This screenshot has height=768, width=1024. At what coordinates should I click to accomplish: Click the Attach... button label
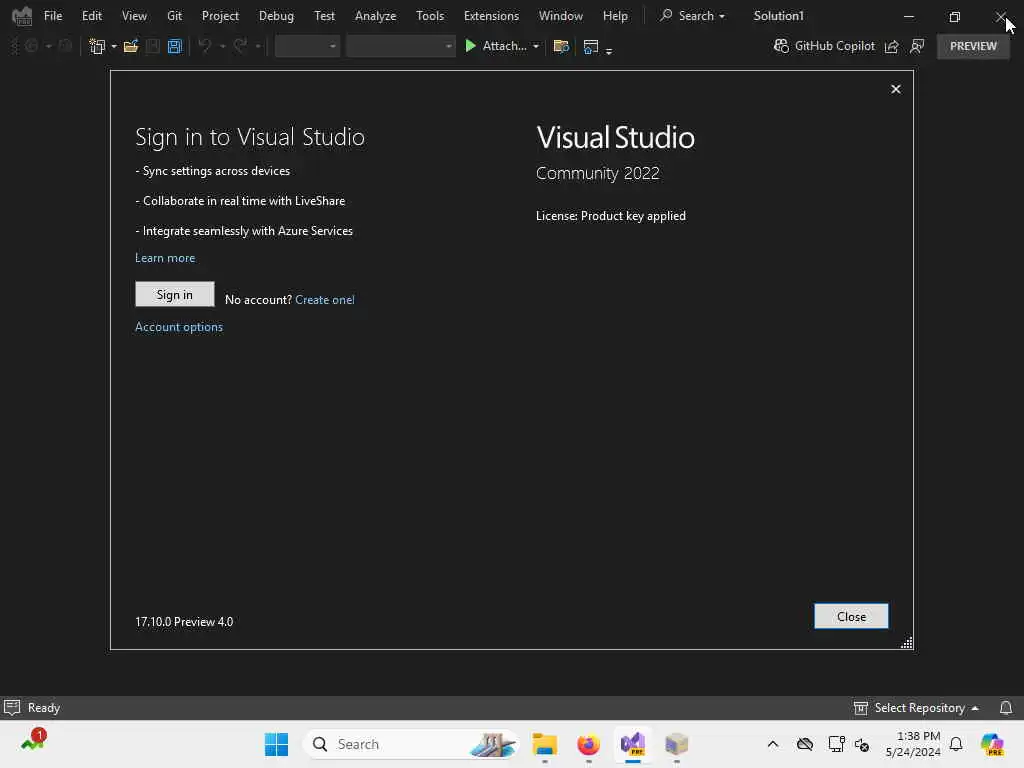(x=504, y=46)
